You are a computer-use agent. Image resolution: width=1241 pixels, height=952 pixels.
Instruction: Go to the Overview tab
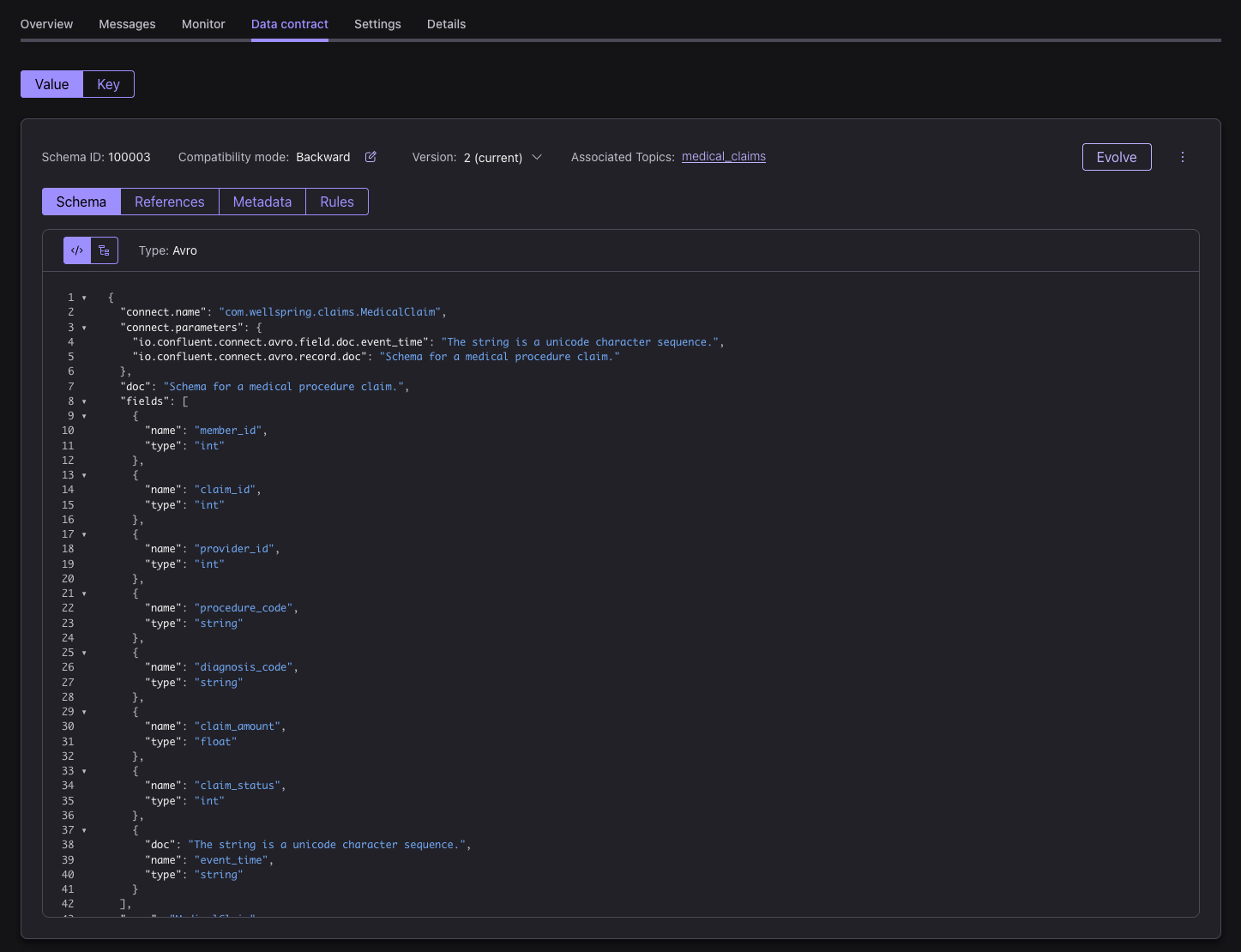click(x=46, y=24)
